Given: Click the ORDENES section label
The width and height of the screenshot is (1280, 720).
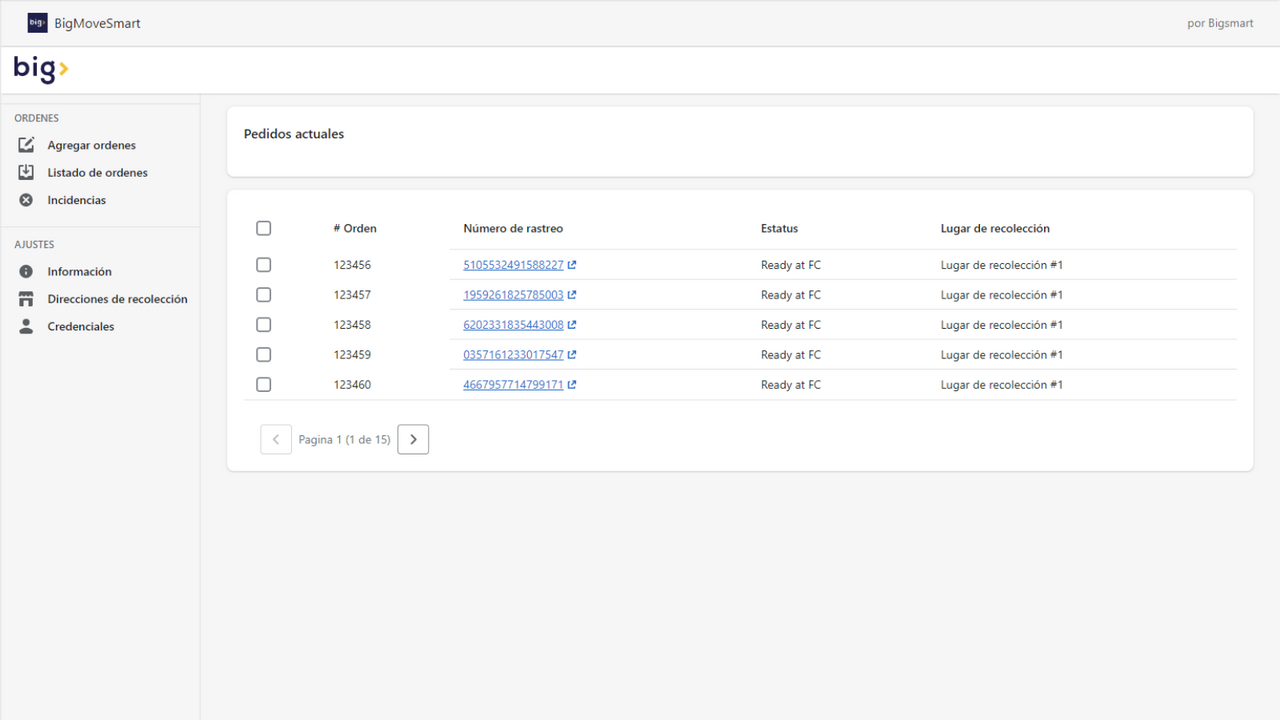Looking at the screenshot, I should point(37,118).
